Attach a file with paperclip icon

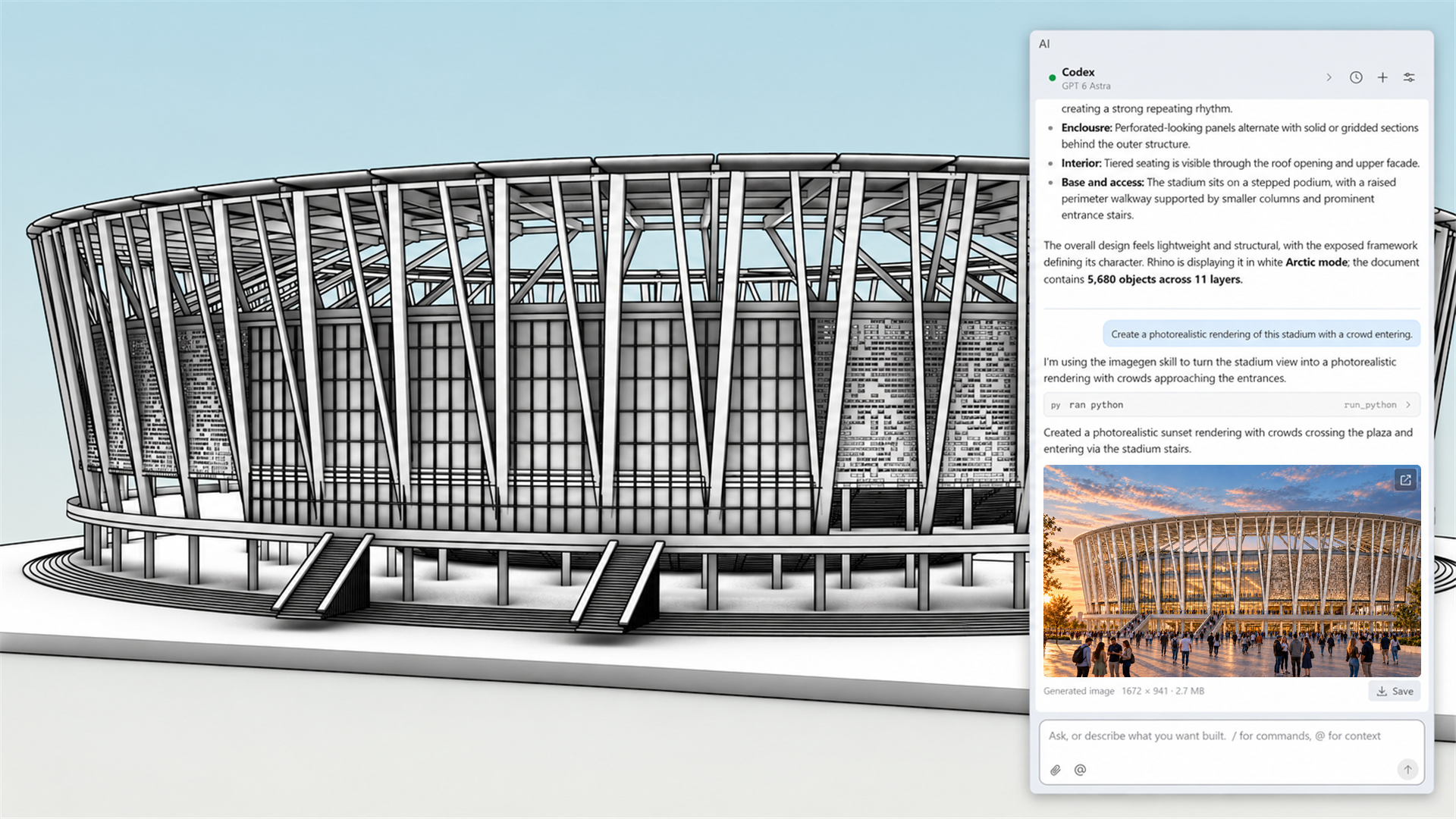pos(1056,770)
